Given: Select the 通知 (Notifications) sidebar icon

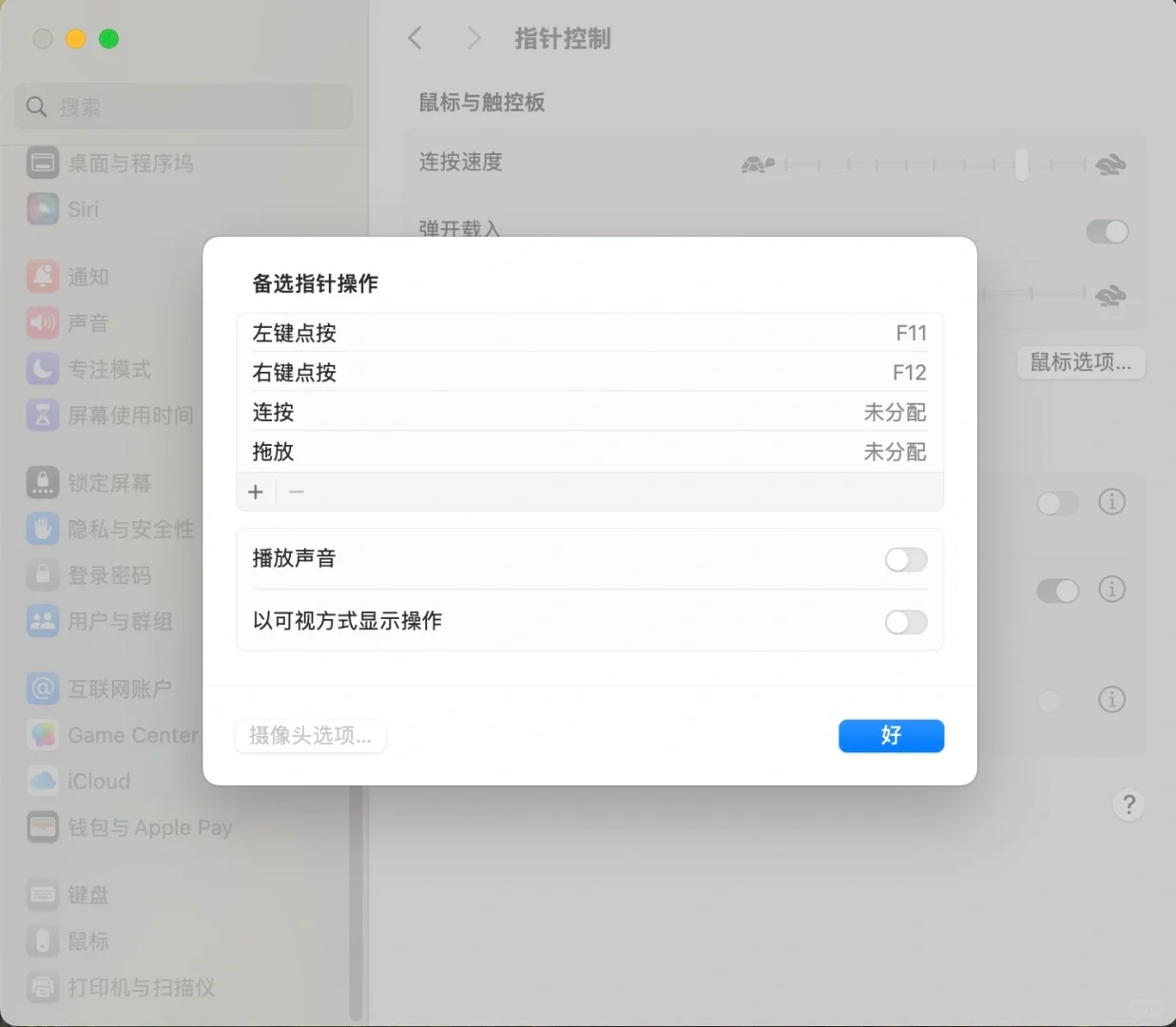Looking at the screenshot, I should (43, 276).
